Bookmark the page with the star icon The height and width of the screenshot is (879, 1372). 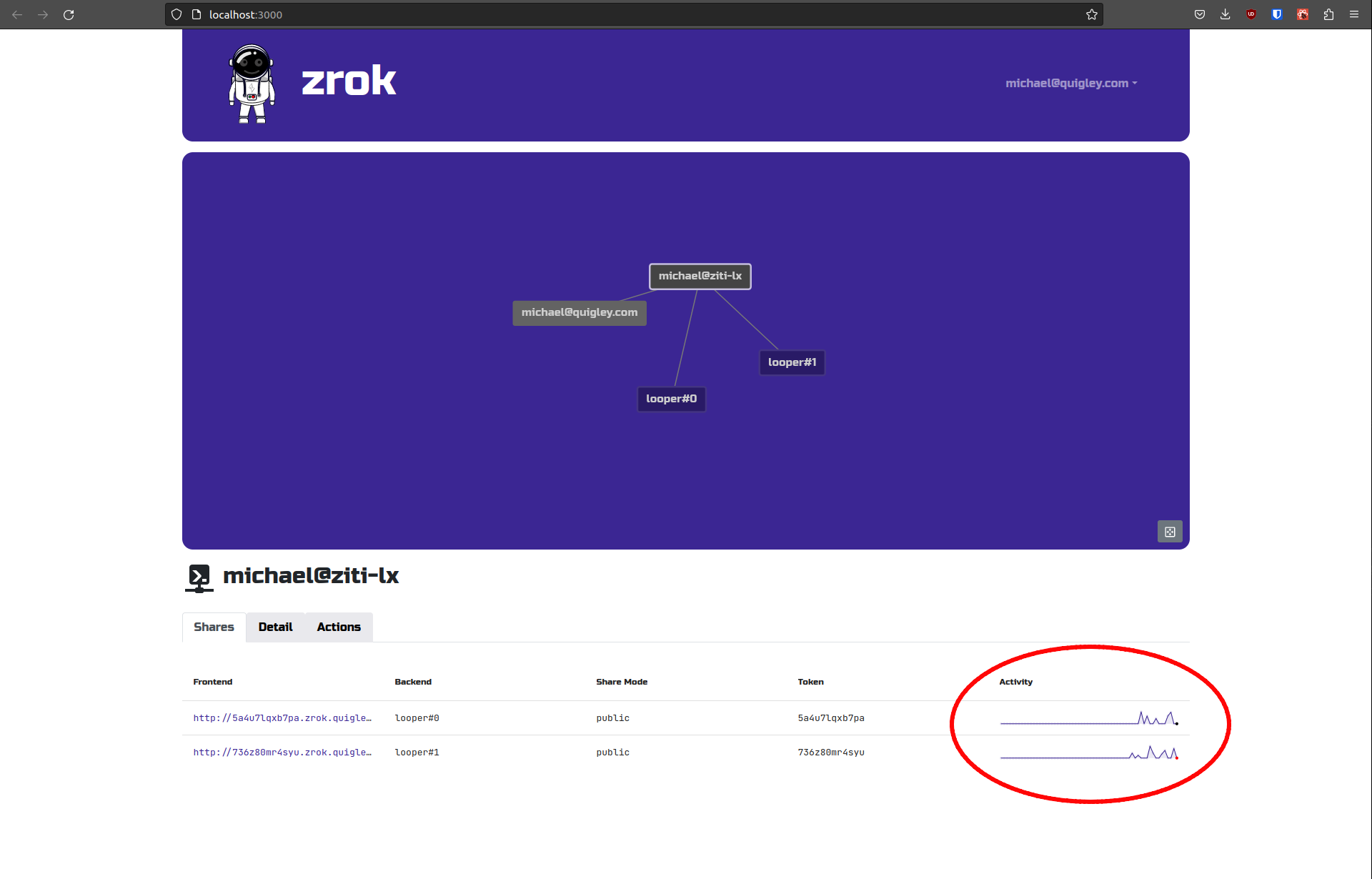1092,14
